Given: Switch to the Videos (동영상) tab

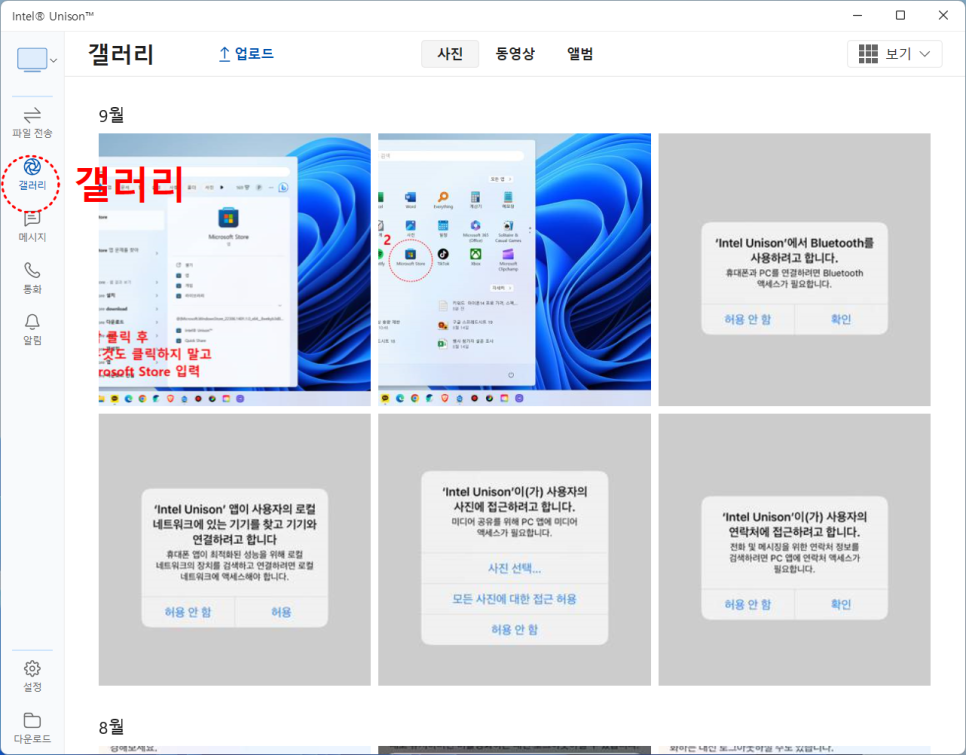Looking at the screenshot, I should click(515, 54).
